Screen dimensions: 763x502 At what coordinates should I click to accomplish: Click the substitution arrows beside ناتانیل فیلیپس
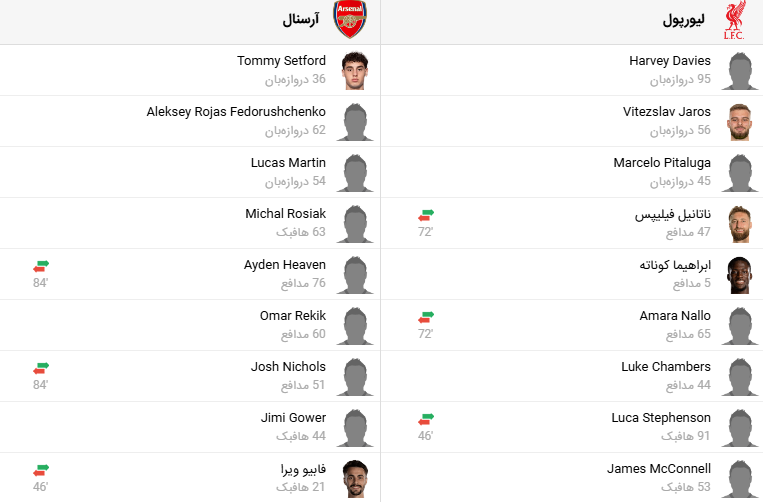pyautogui.click(x=426, y=214)
